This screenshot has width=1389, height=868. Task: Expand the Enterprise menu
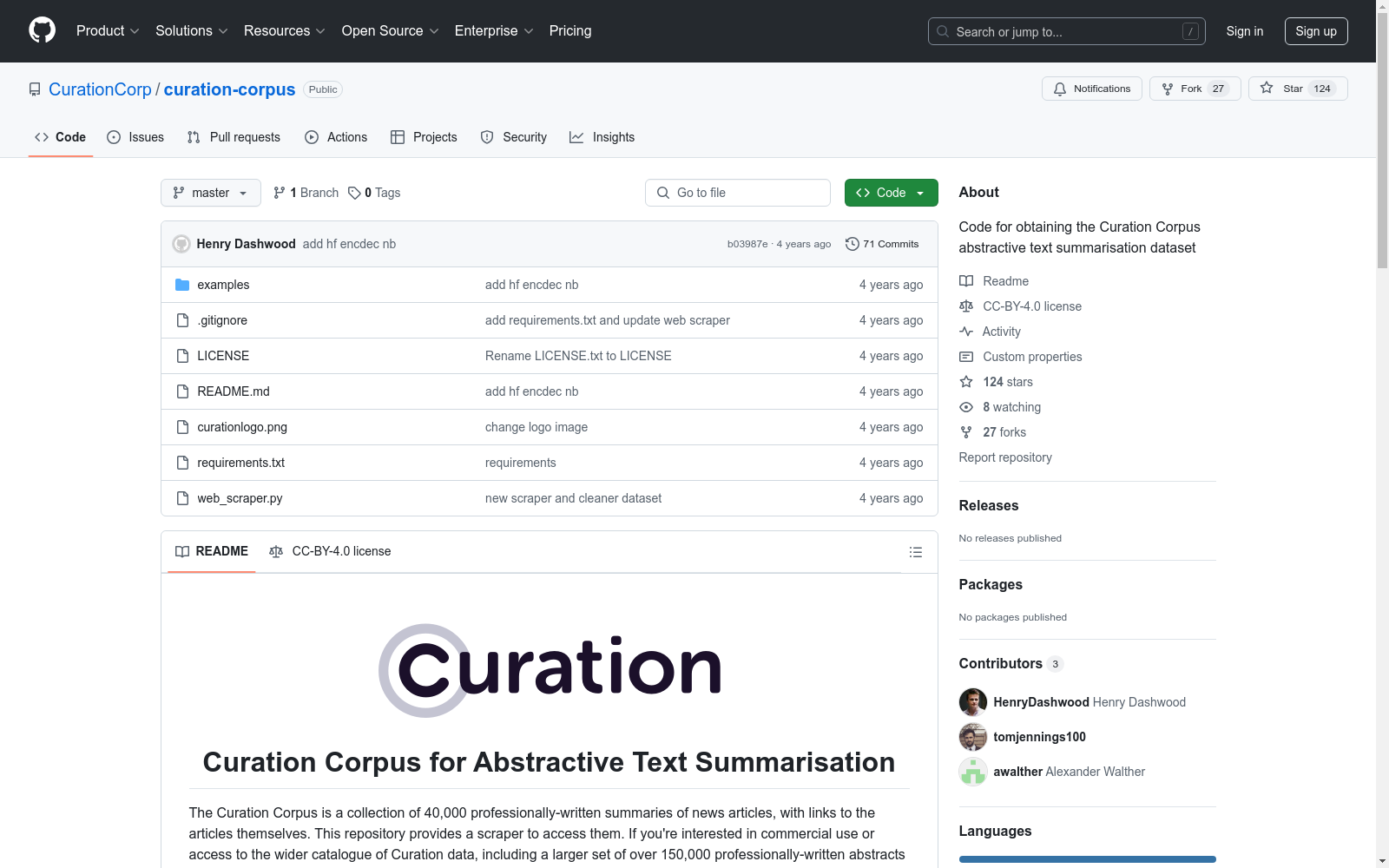(x=494, y=31)
